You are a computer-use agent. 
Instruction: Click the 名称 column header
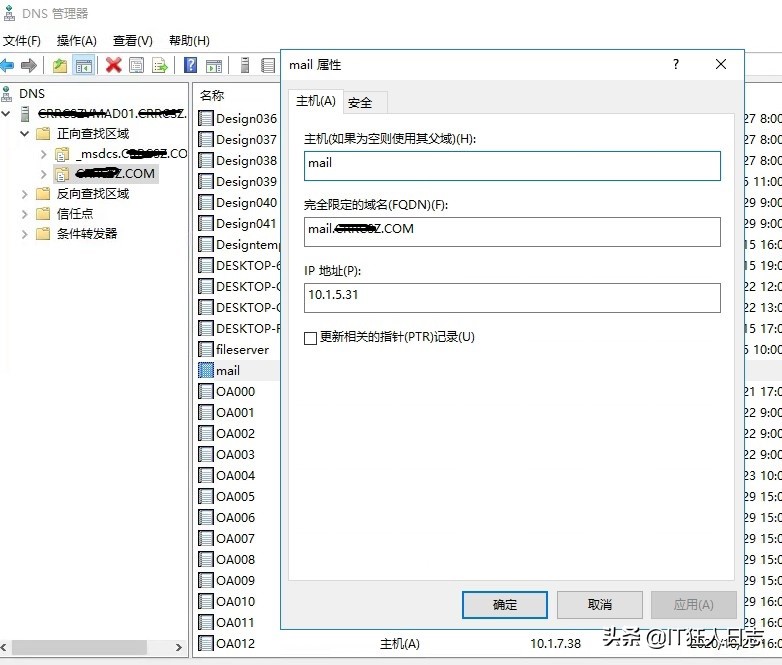coord(212,95)
